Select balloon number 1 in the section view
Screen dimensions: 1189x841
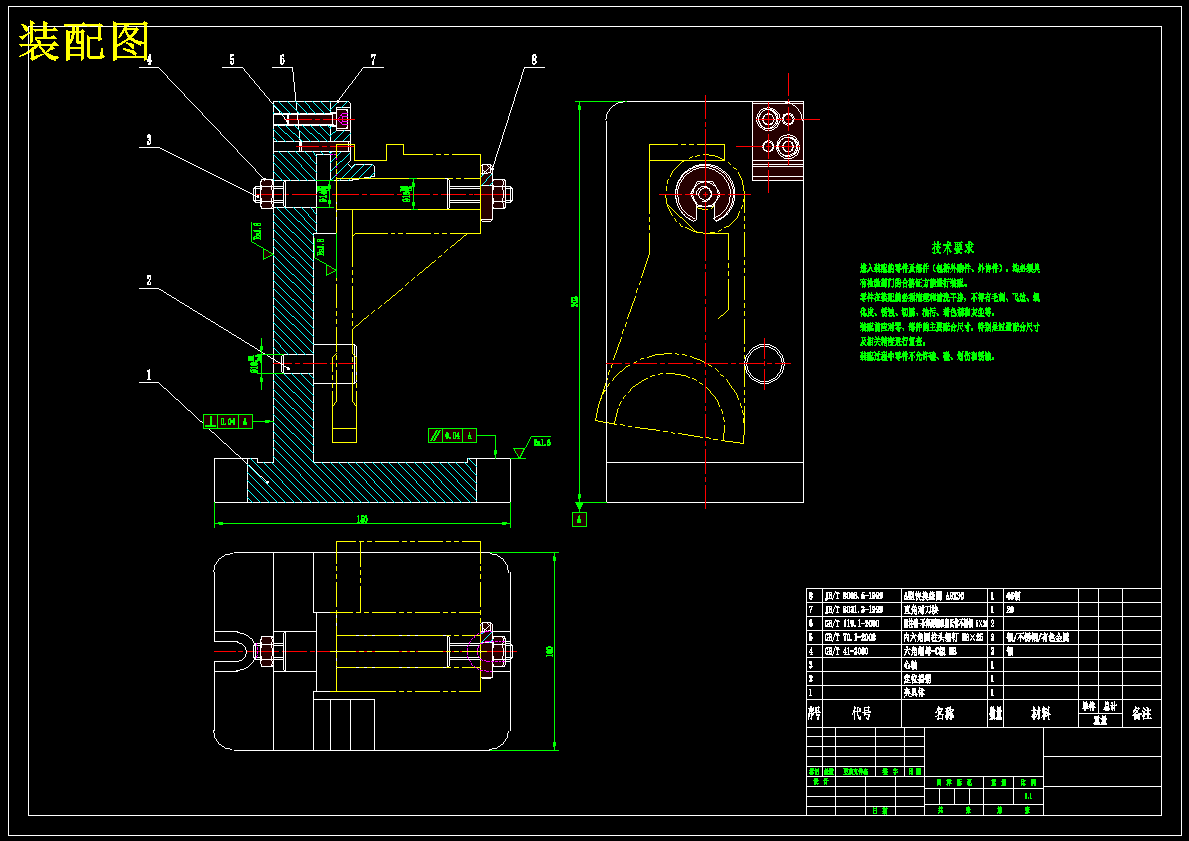click(149, 375)
